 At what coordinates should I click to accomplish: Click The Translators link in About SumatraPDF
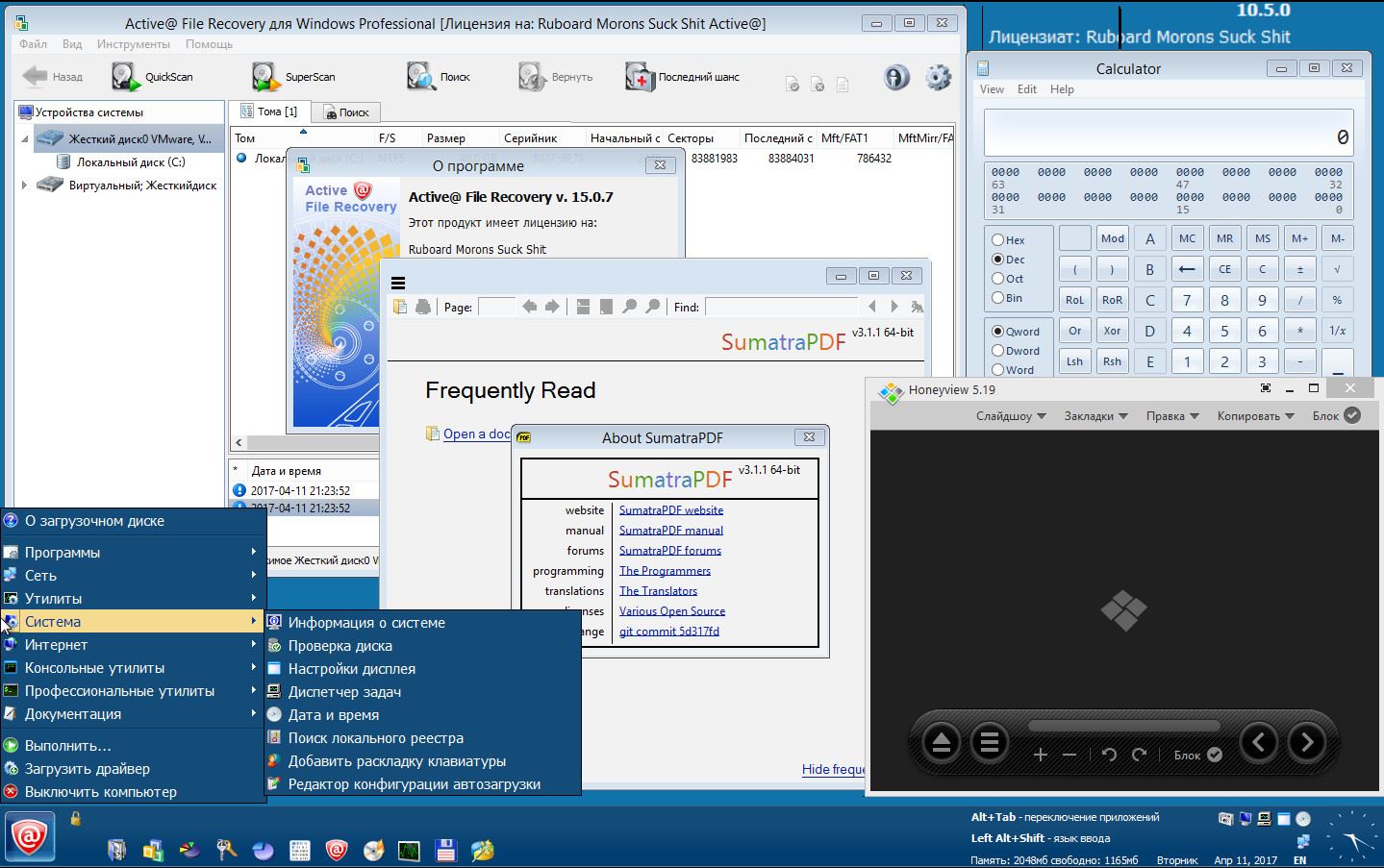pos(658,591)
